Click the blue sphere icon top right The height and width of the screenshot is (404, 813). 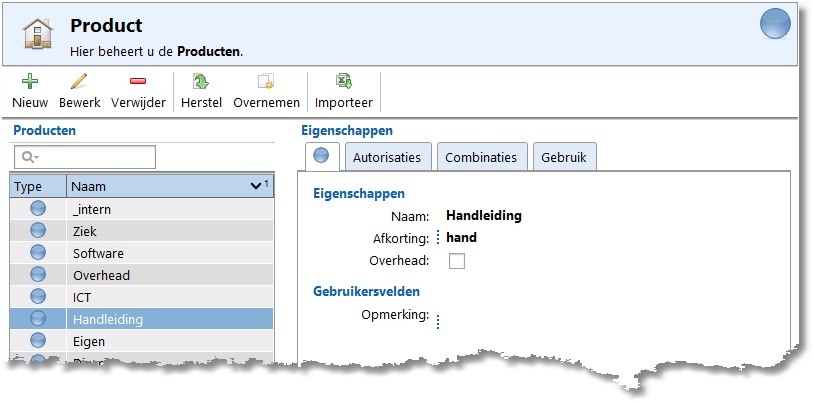[x=775, y=24]
